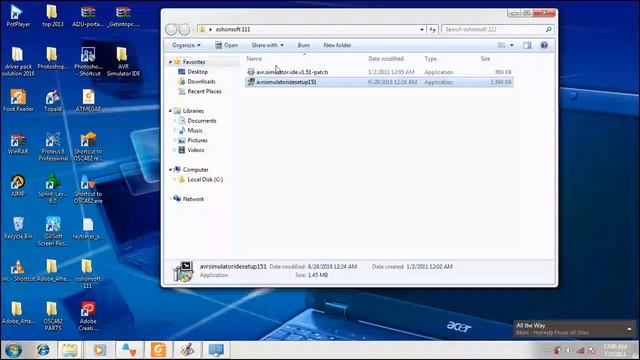Open the address bar history dropdown arrow
Screen dimensions: 640x360
422,29
